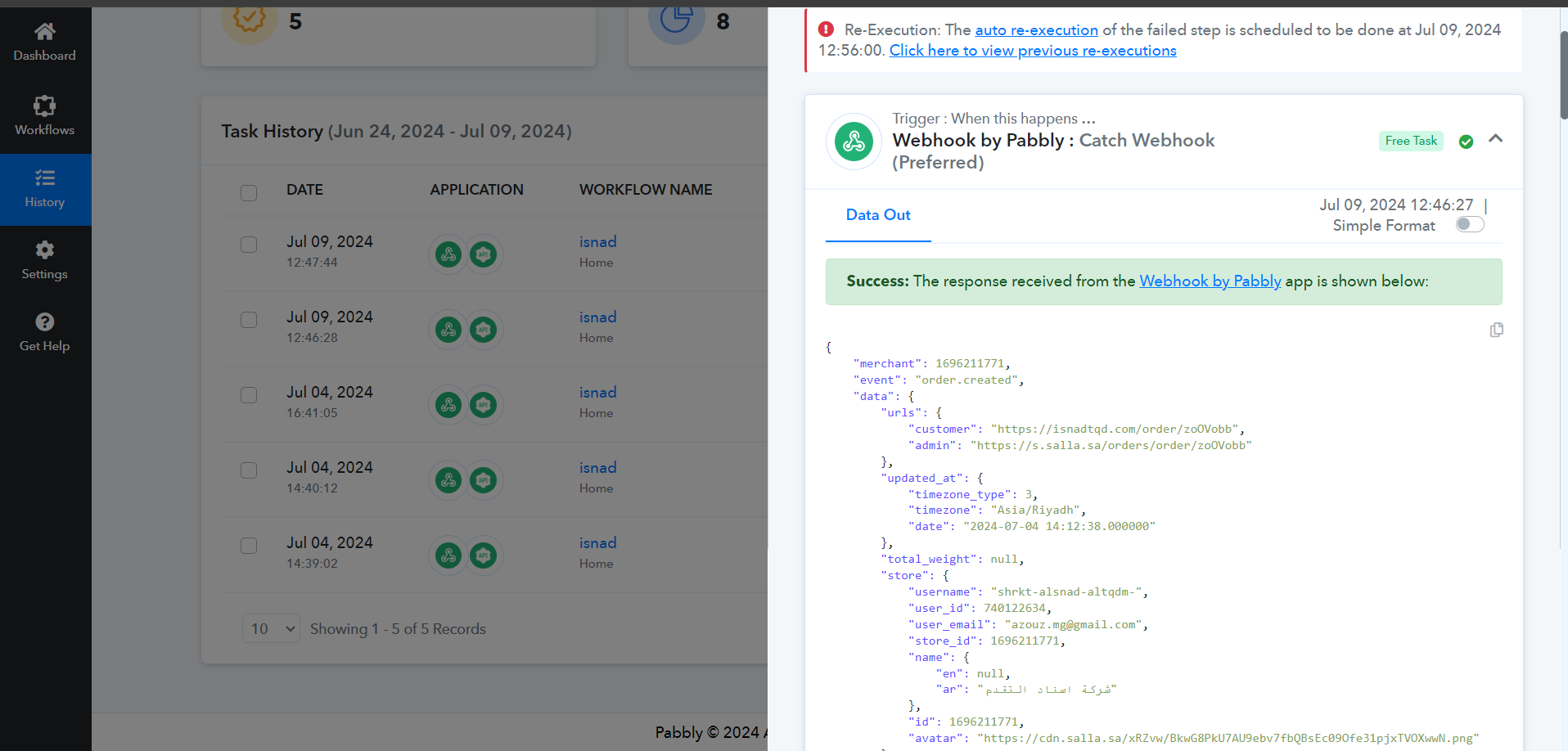The height and width of the screenshot is (751, 1568).
Task: Open isnad workflow from 12:46:28 row
Action: point(598,317)
